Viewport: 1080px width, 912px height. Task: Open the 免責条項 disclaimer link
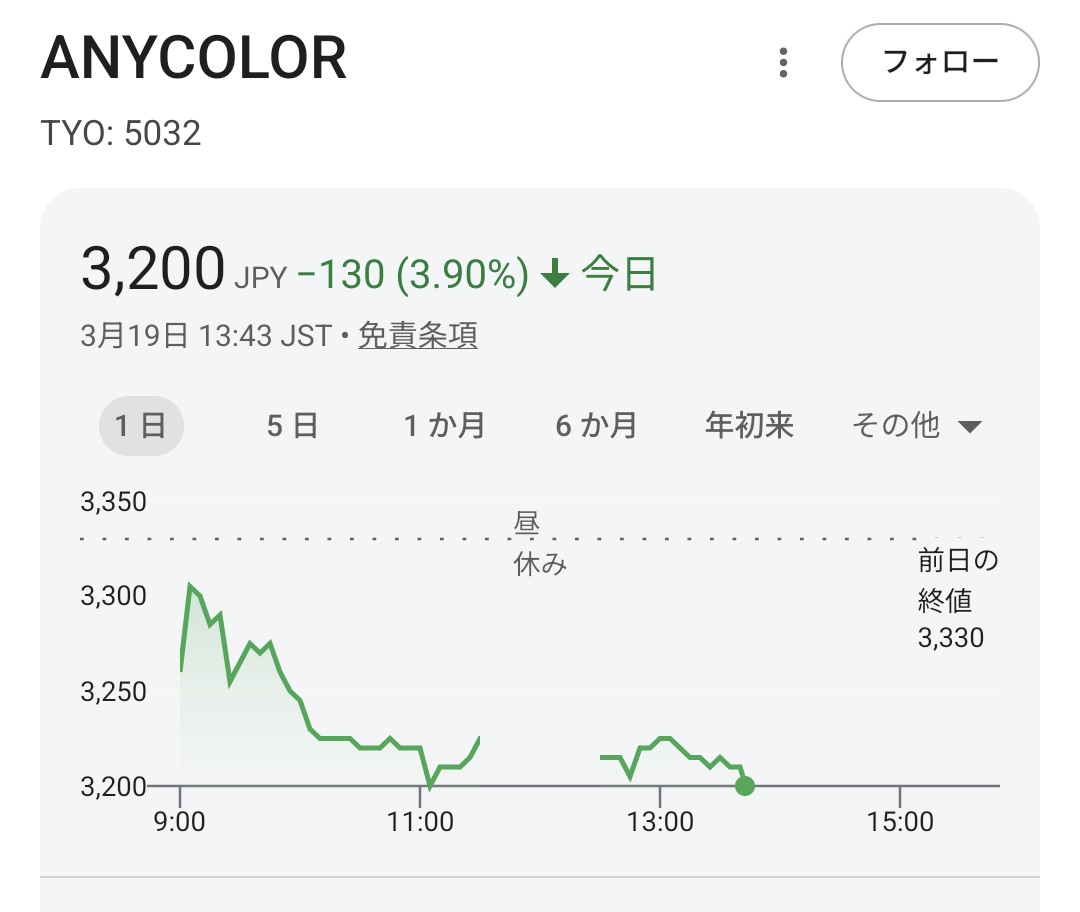[x=417, y=336]
